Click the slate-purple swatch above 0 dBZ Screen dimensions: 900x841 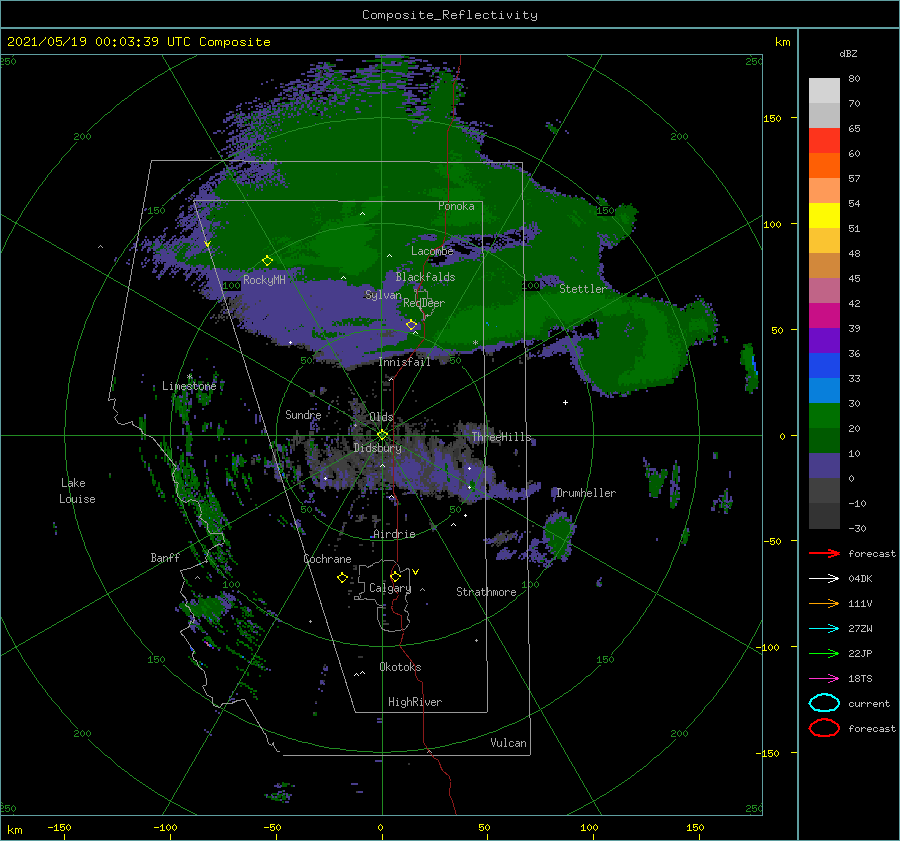824,466
